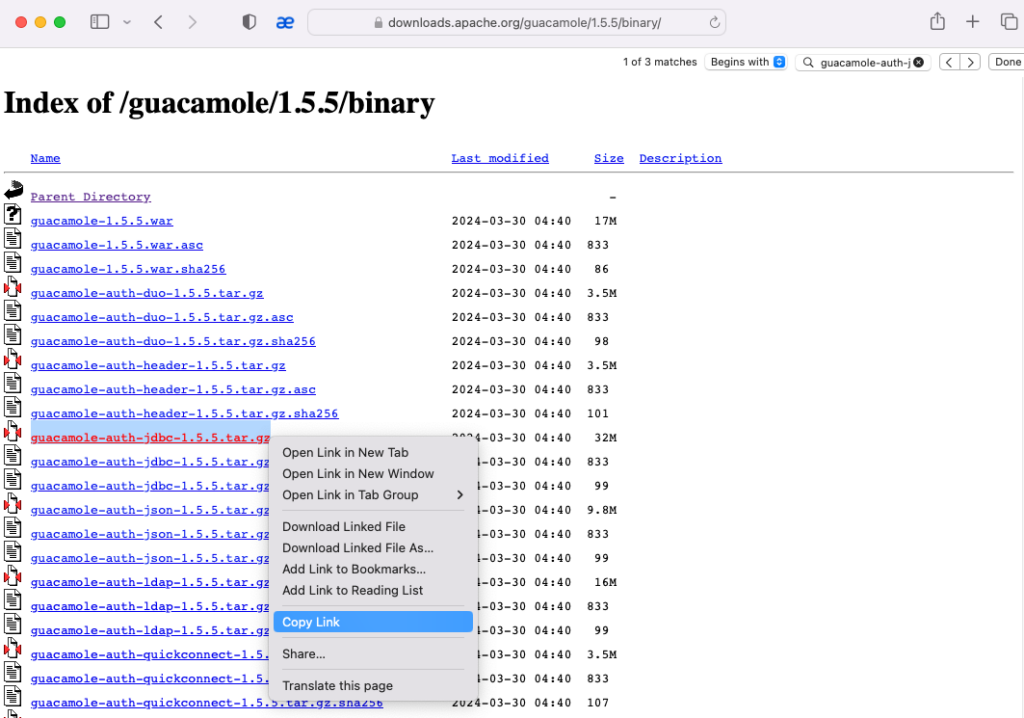
Task: Click the first guacamole-auth-ldap-1.5.5.tar.gz link
Action: click(150, 583)
